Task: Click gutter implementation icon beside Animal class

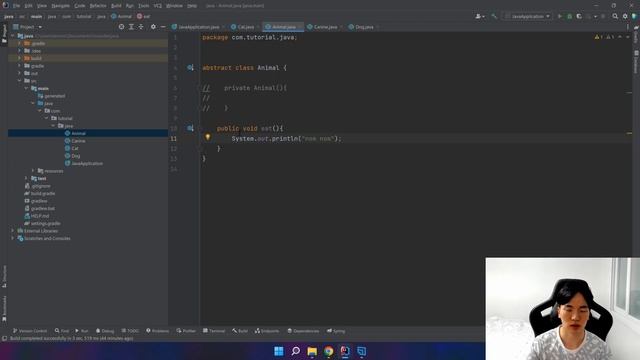Action: (x=190, y=67)
